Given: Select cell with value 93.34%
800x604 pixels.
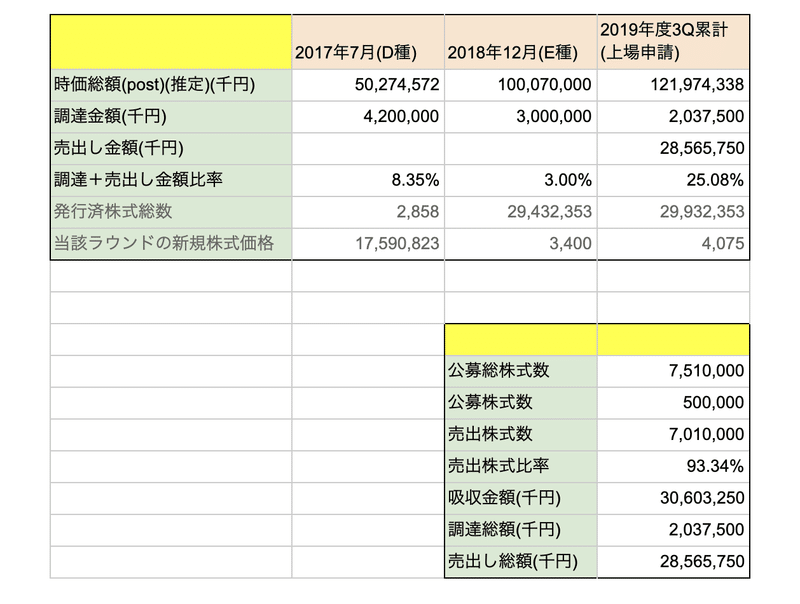Looking at the screenshot, I should click(x=673, y=466).
